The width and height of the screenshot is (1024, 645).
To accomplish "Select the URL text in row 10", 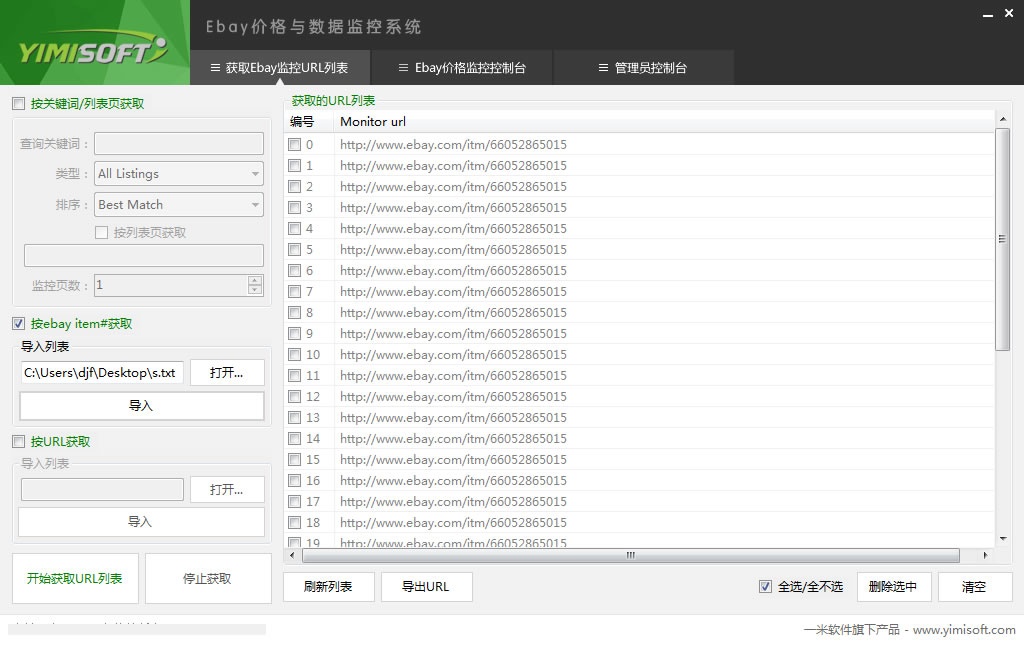I will pyautogui.click(x=453, y=354).
